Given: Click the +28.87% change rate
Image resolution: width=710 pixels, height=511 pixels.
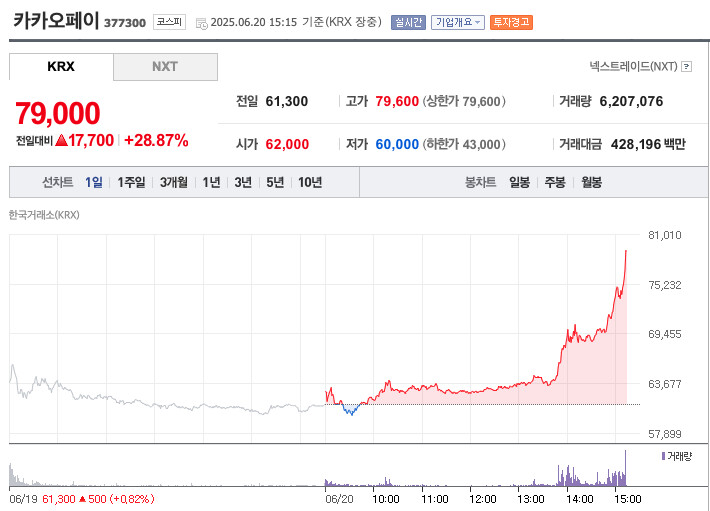Looking at the screenshot, I should 156,140.
